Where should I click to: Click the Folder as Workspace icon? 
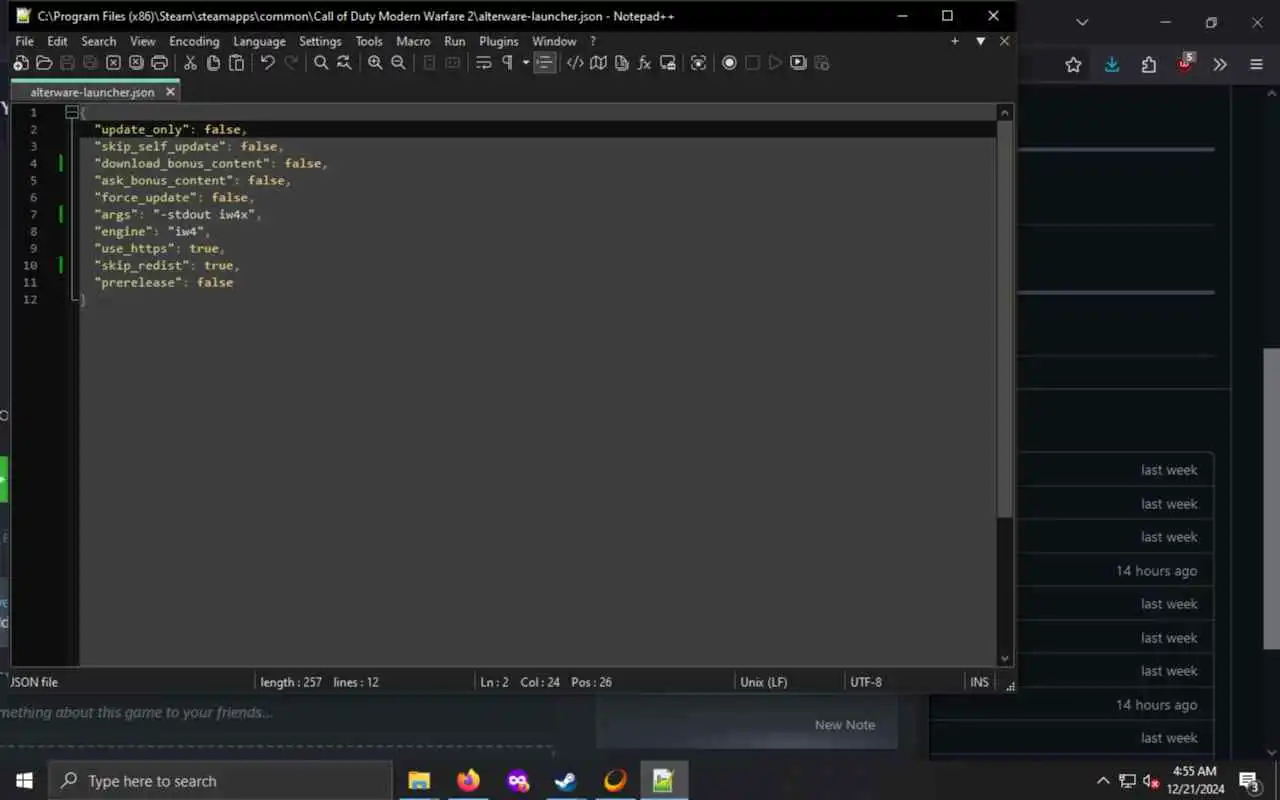click(667, 63)
